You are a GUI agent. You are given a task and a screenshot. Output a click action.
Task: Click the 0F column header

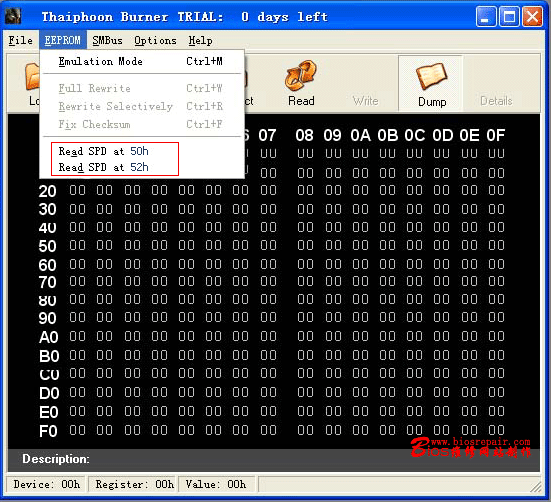click(495, 135)
